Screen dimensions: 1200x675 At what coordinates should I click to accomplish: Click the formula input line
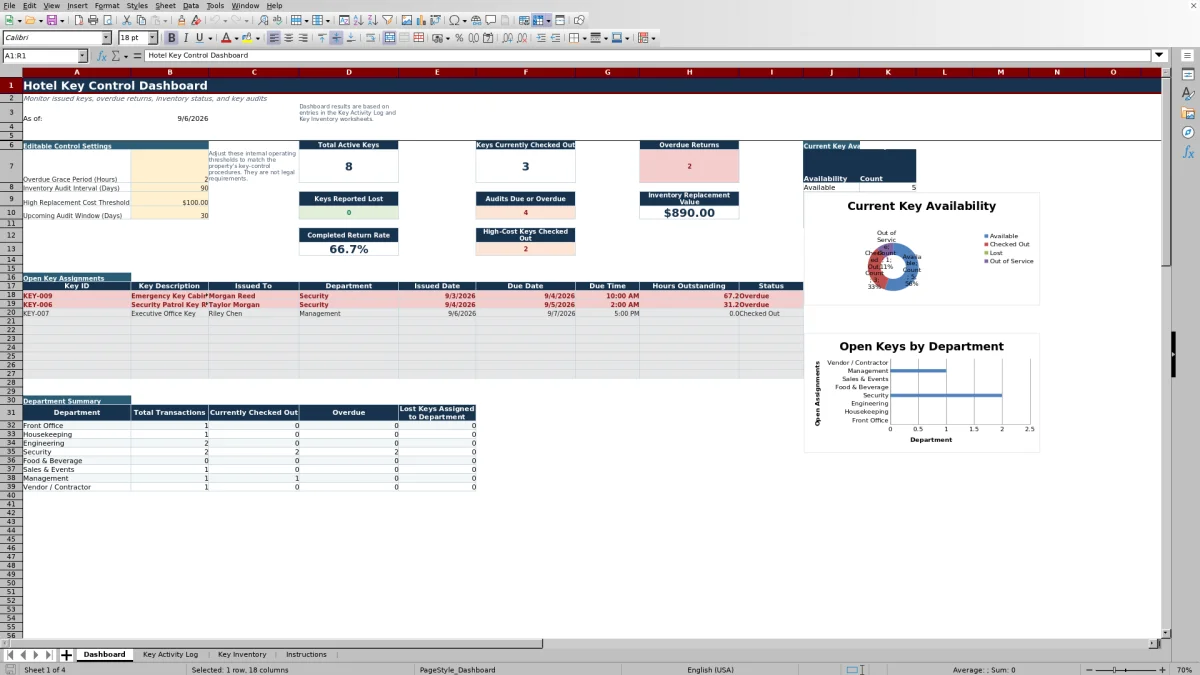click(648, 55)
